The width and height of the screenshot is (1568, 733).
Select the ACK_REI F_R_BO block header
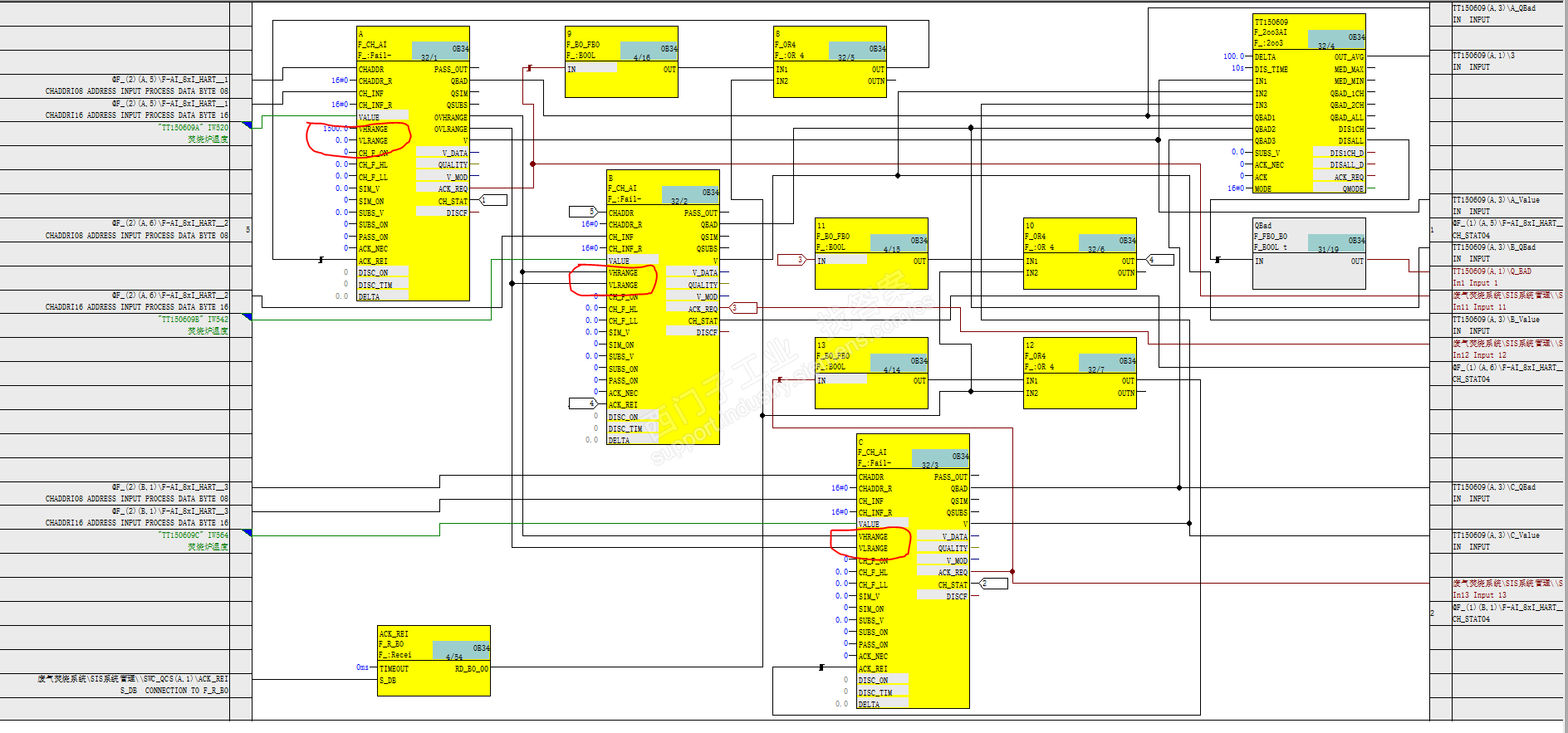(x=434, y=643)
